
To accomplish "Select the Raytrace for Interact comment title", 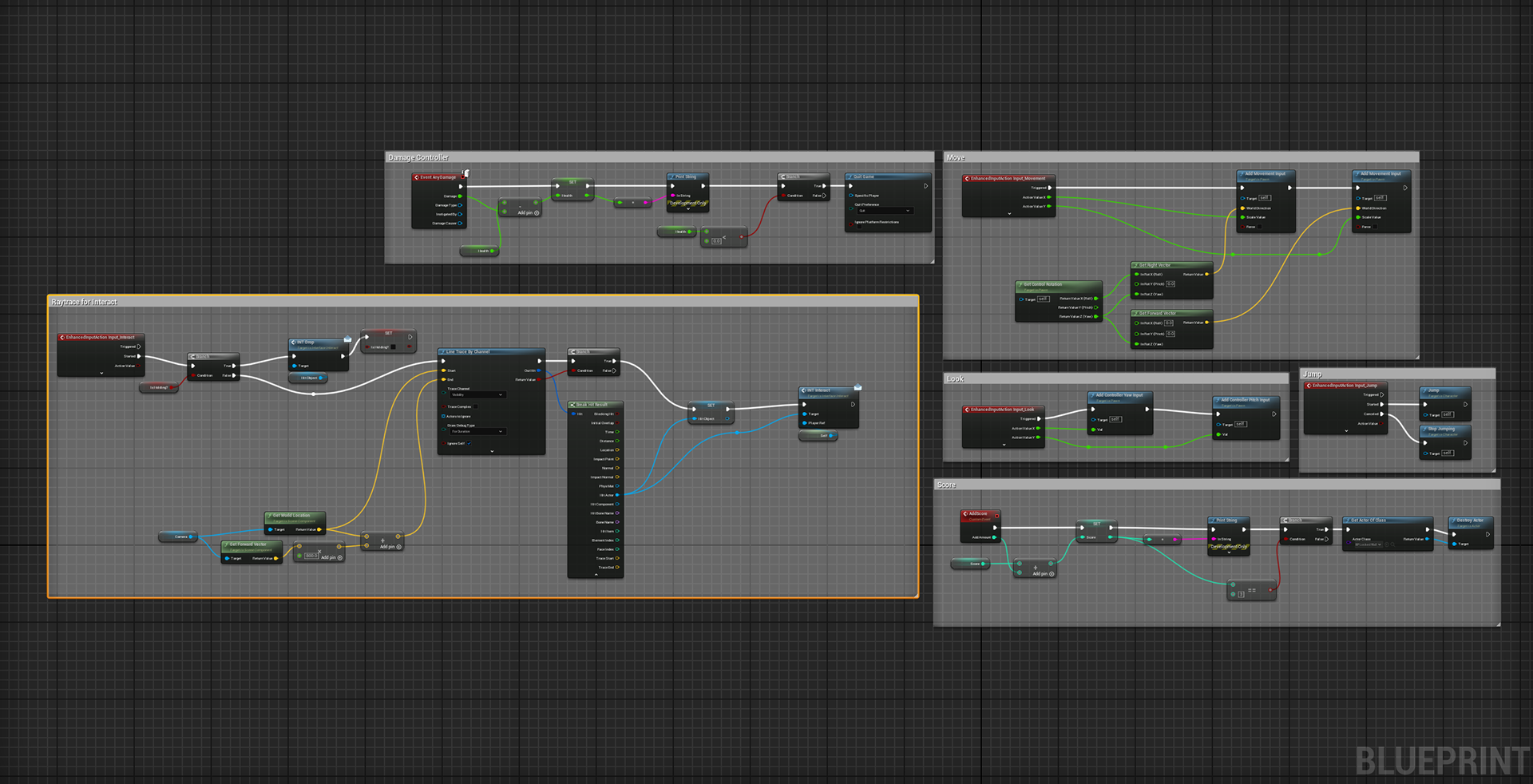I will click(84, 302).
